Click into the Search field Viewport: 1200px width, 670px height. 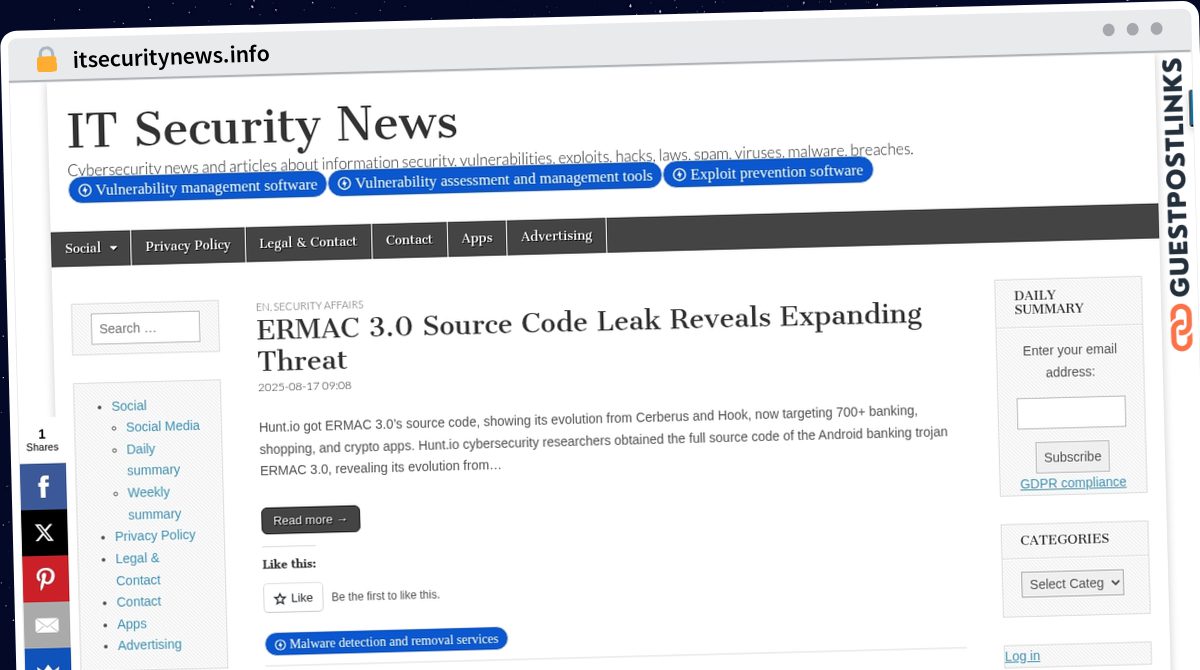(x=145, y=328)
